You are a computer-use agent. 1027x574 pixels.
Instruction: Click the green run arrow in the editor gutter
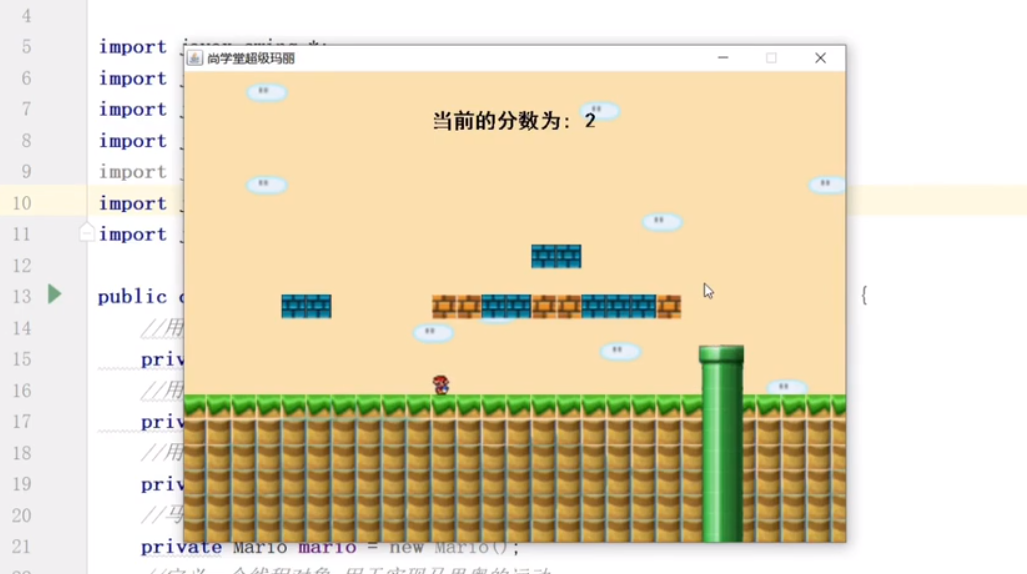pyautogui.click(x=55, y=294)
